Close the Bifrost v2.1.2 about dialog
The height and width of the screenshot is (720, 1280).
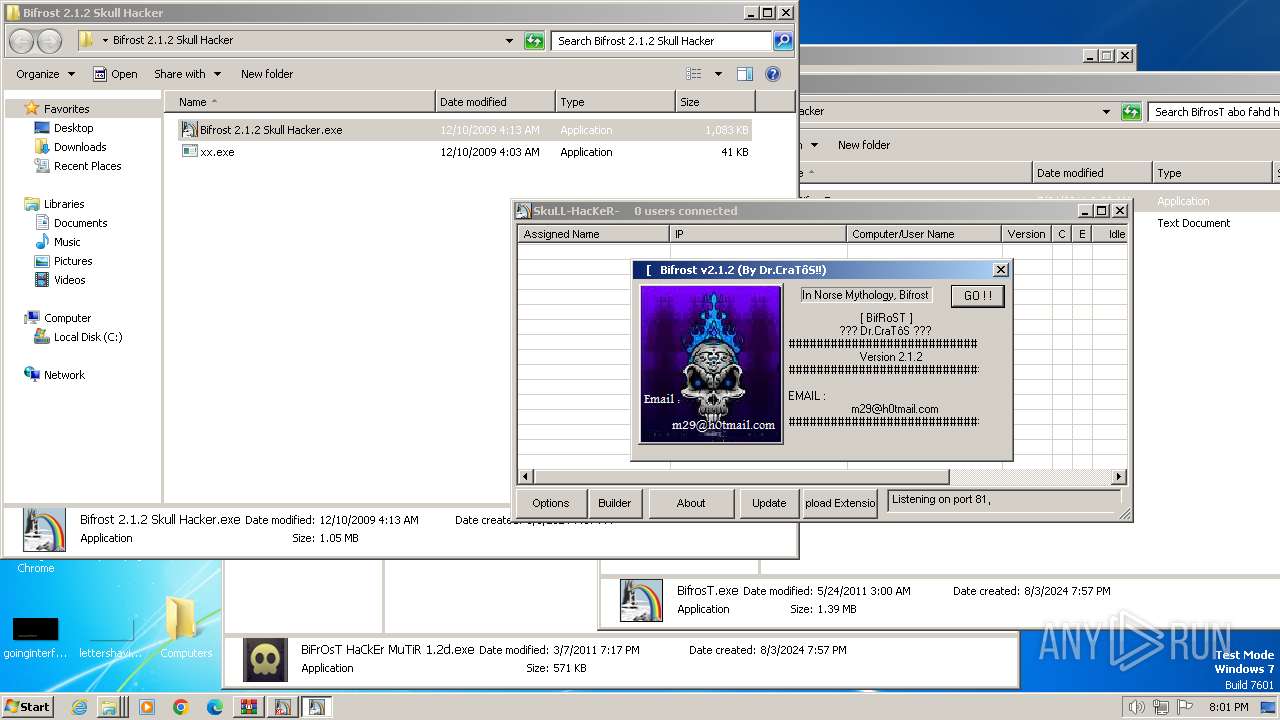(1000, 270)
